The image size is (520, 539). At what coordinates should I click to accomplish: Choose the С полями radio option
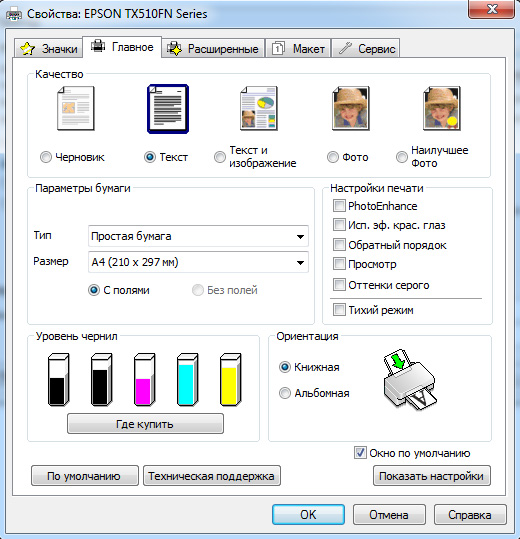(x=94, y=290)
